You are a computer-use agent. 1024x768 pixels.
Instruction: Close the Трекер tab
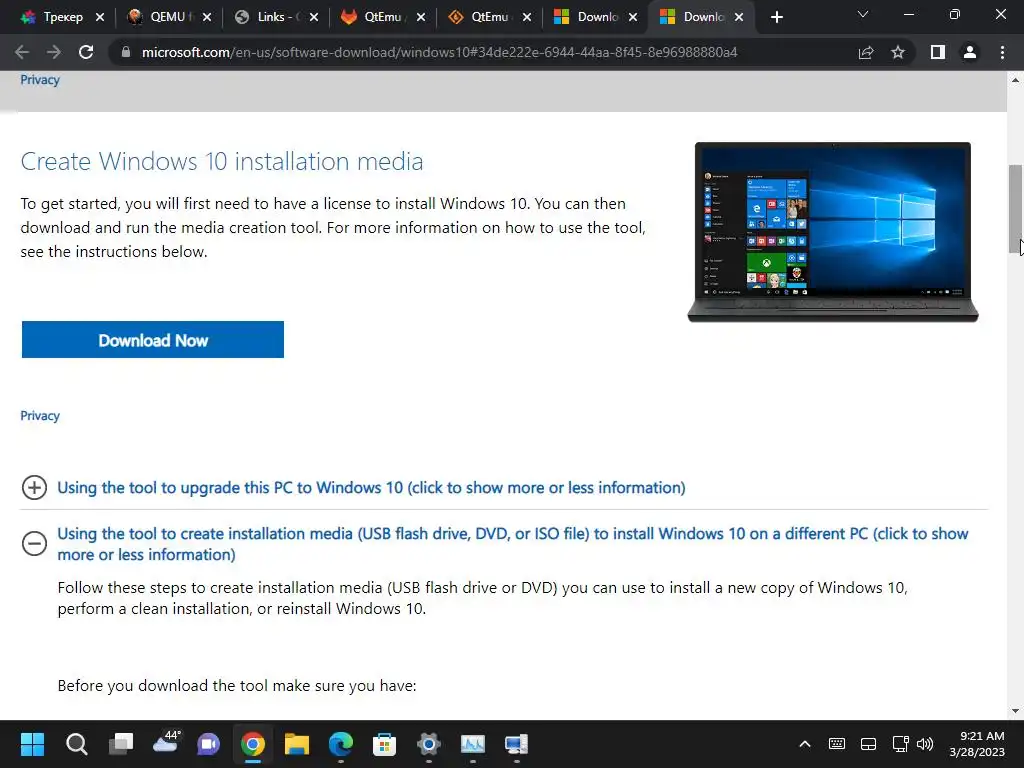100,18
